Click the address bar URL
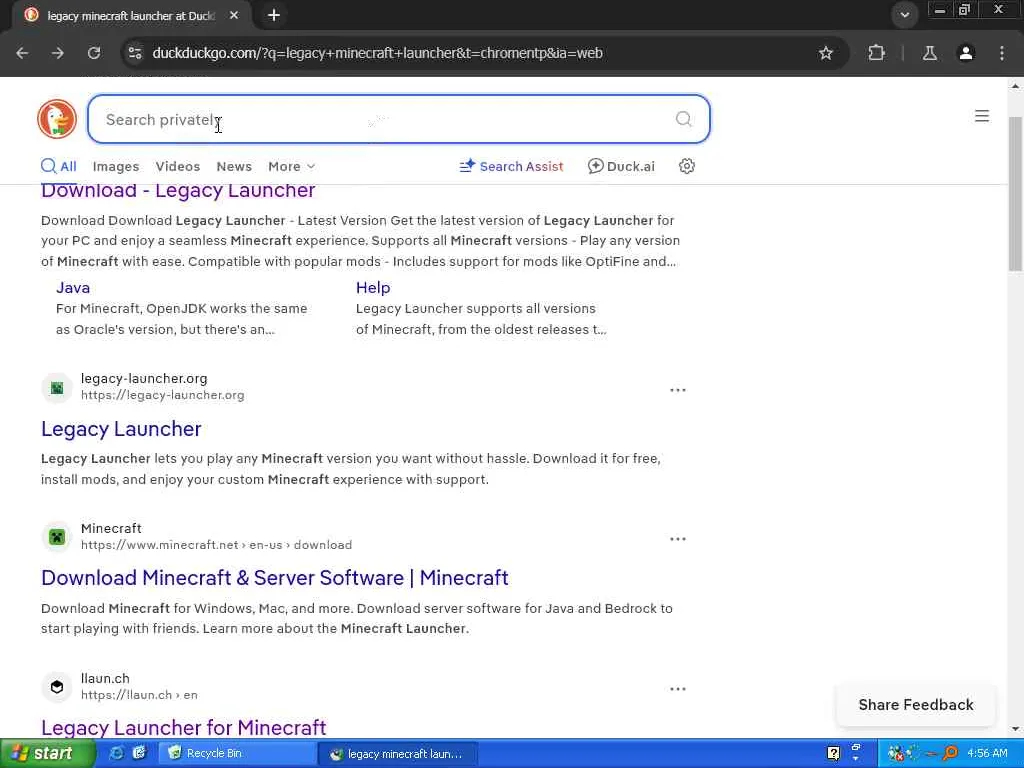Viewport: 1024px width, 768px height. tap(377, 53)
